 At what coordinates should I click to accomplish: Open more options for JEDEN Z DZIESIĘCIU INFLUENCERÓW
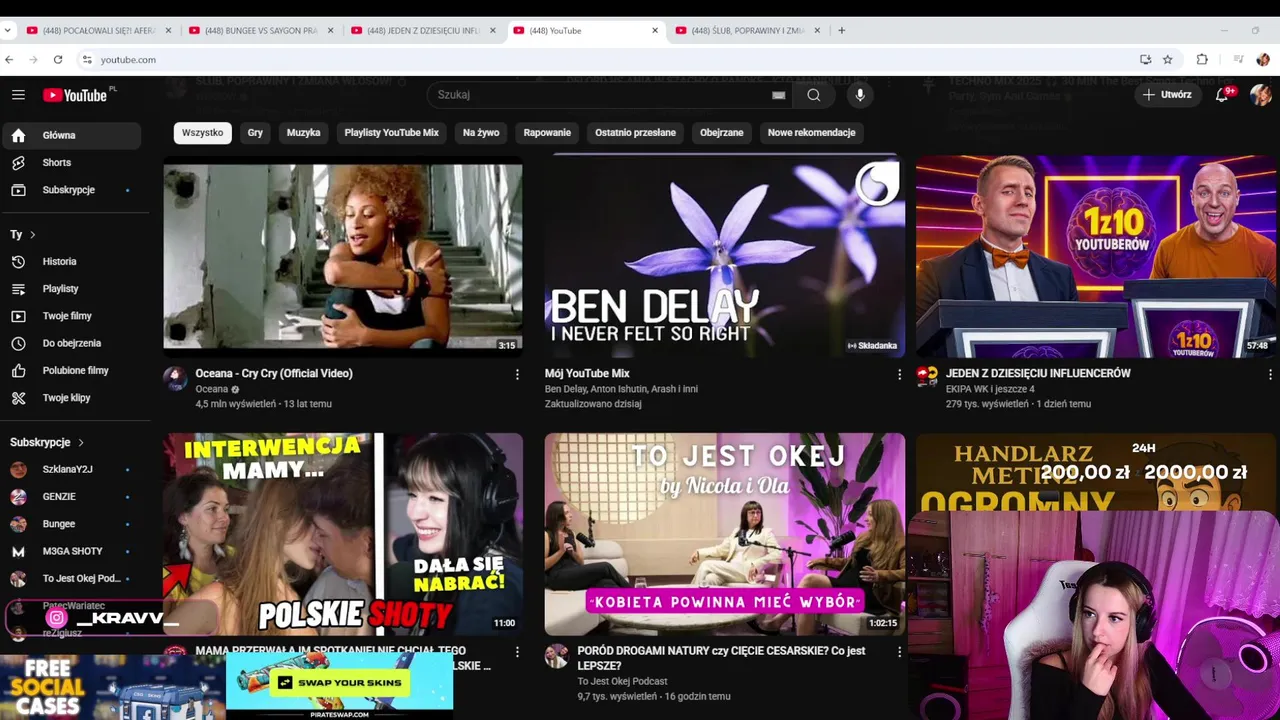click(1270, 374)
